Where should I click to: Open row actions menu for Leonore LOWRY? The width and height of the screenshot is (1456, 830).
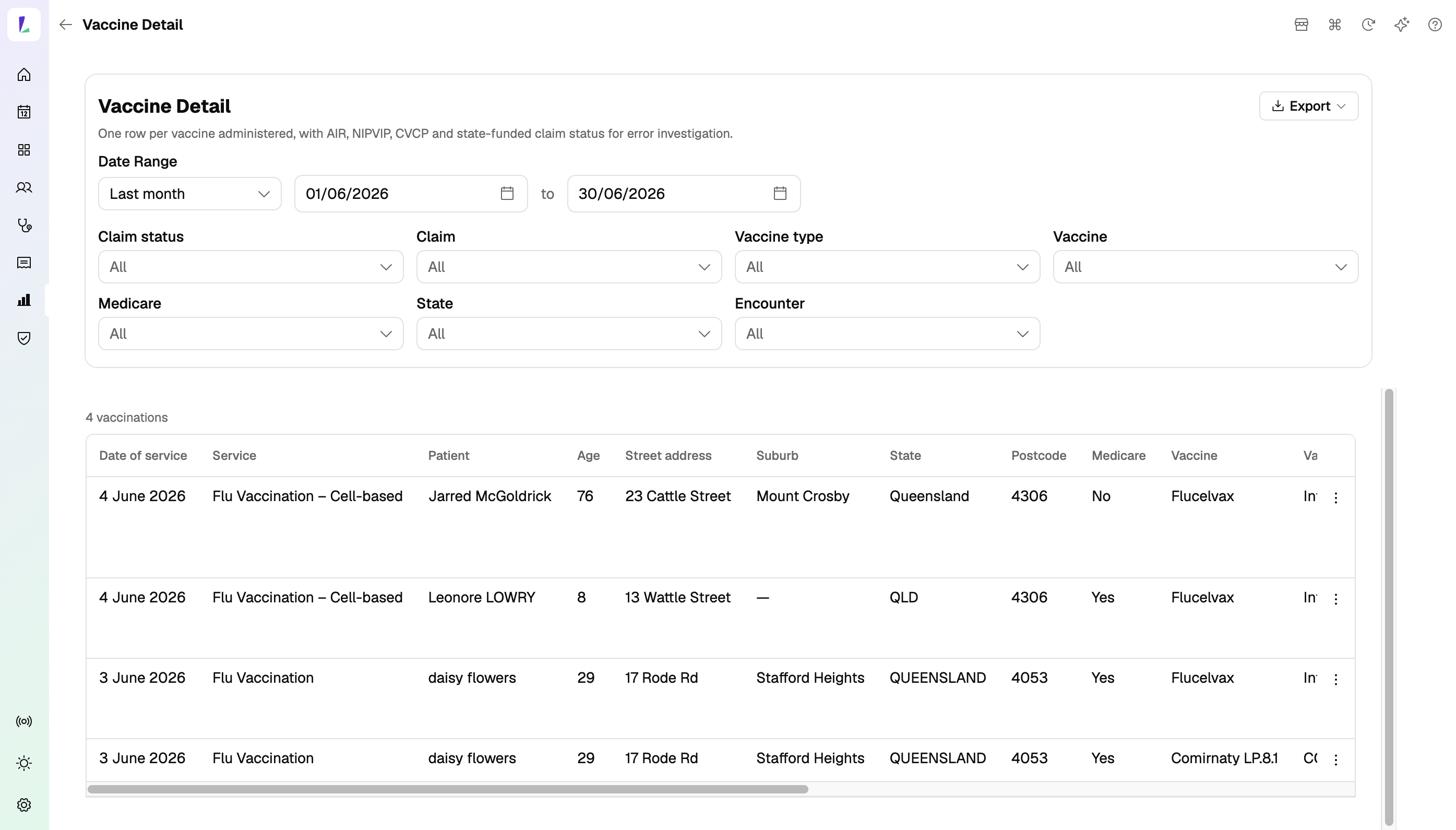coord(1336,599)
